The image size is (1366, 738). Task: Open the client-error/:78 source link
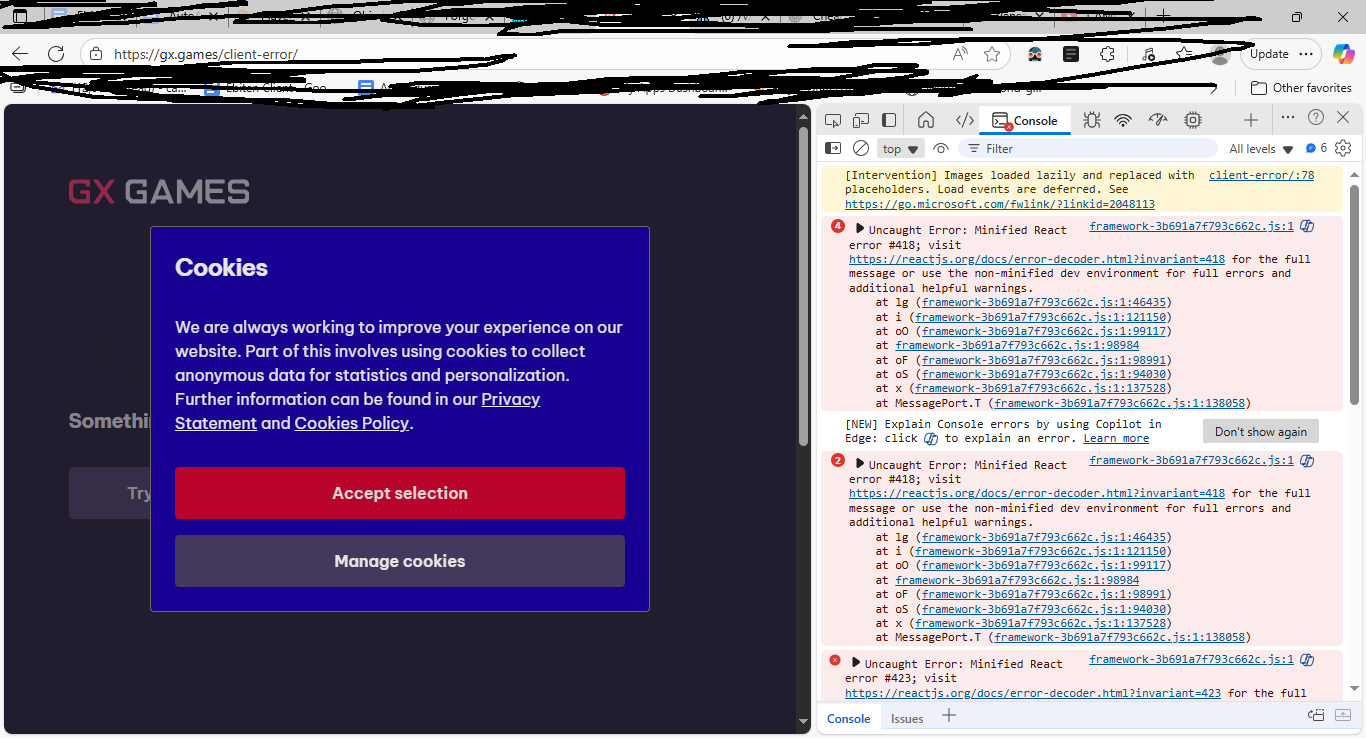click(1261, 175)
